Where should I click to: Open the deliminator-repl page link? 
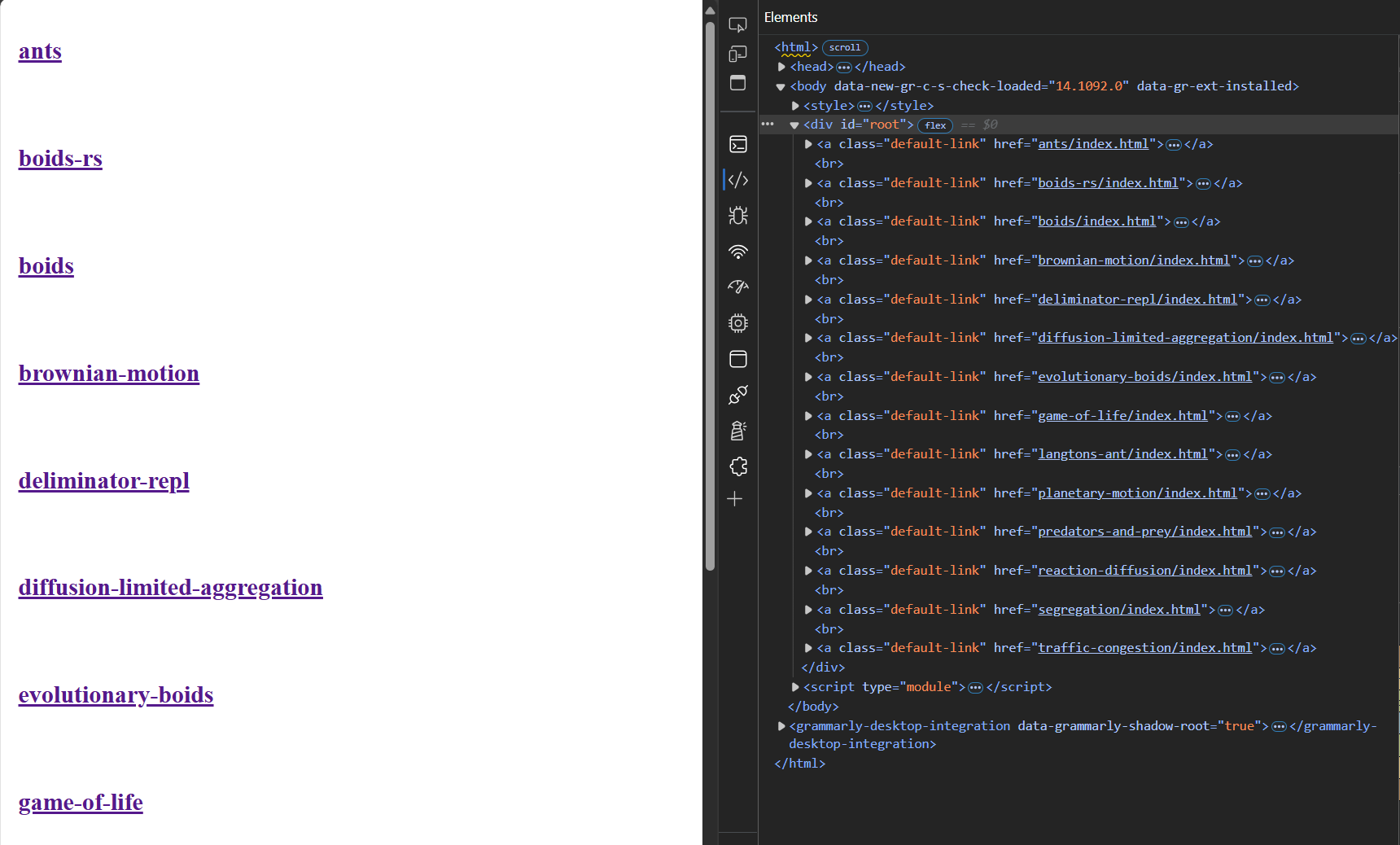[x=104, y=481]
